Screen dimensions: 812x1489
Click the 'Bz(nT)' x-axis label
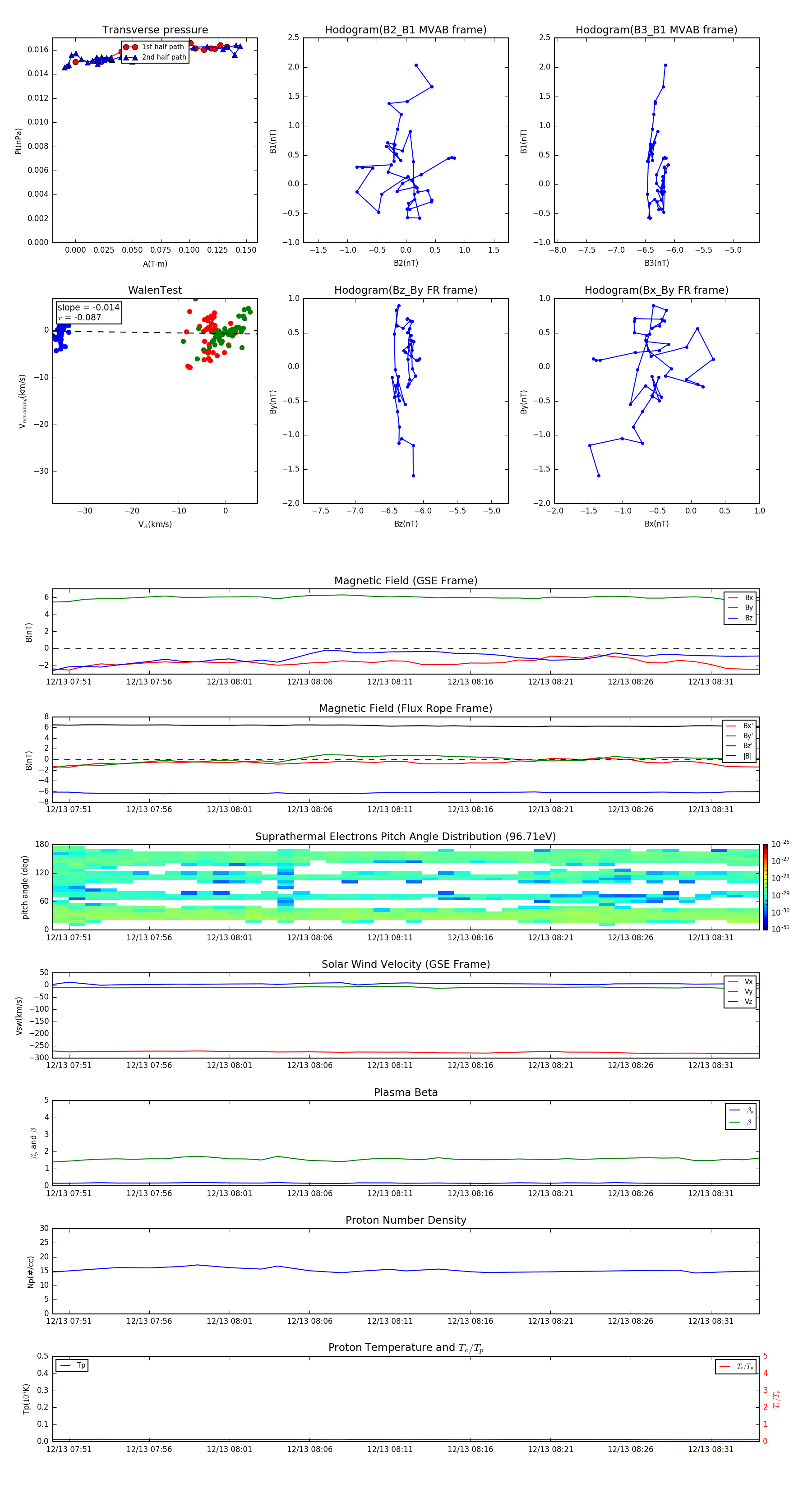[406, 524]
